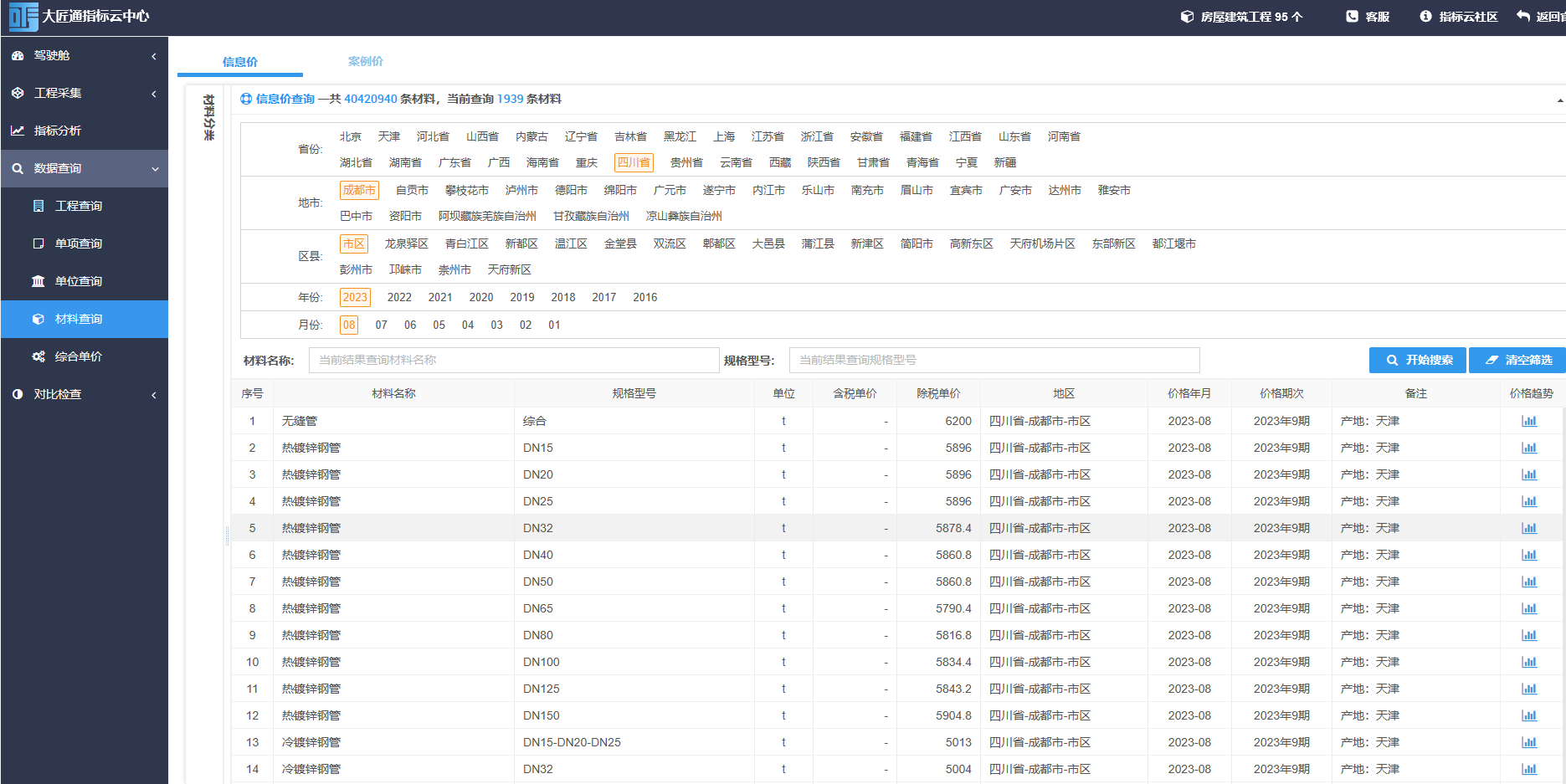Click the 指标云社区 info icon
This screenshot has width=1566, height=784.
1425,17
